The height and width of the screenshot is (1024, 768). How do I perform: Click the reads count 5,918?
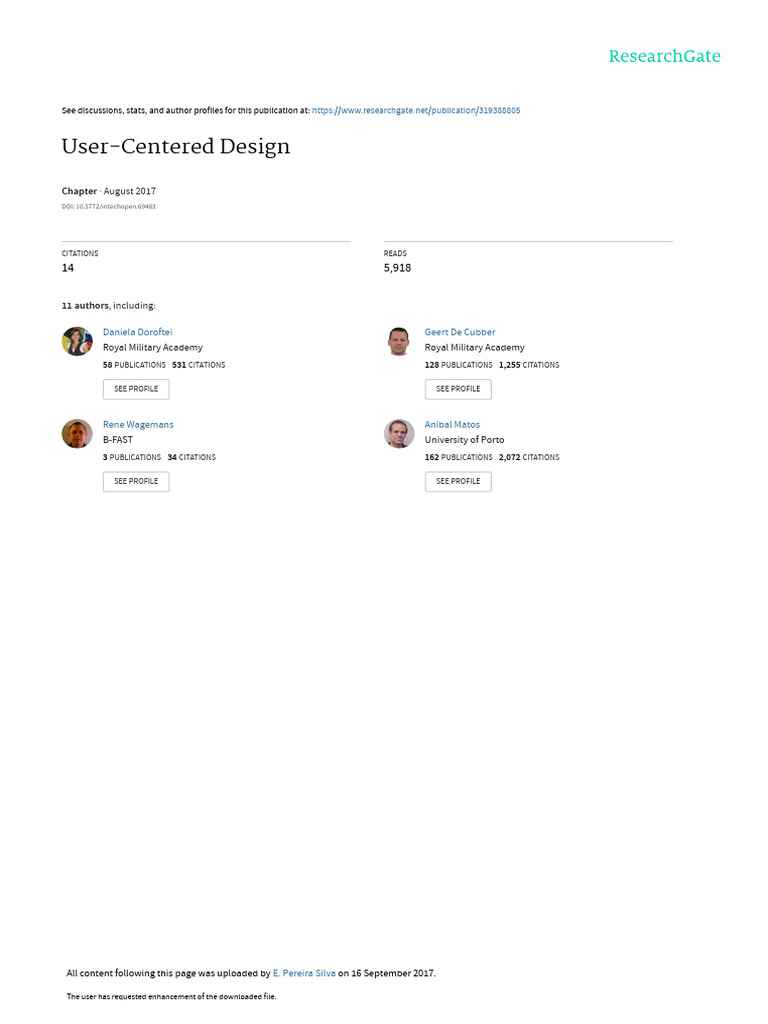(x=397, y=268)
